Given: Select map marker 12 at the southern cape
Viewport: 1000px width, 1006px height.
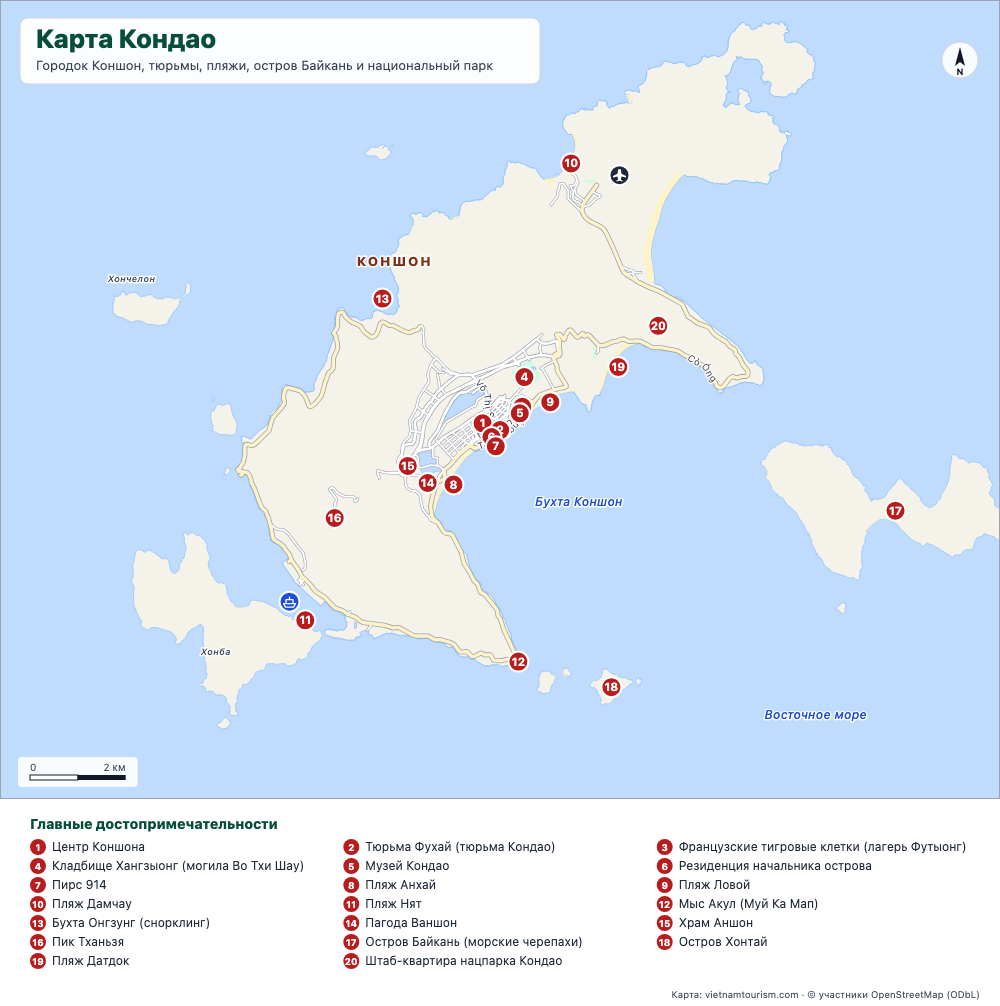Looking at the screenshot, I should 518,661.
